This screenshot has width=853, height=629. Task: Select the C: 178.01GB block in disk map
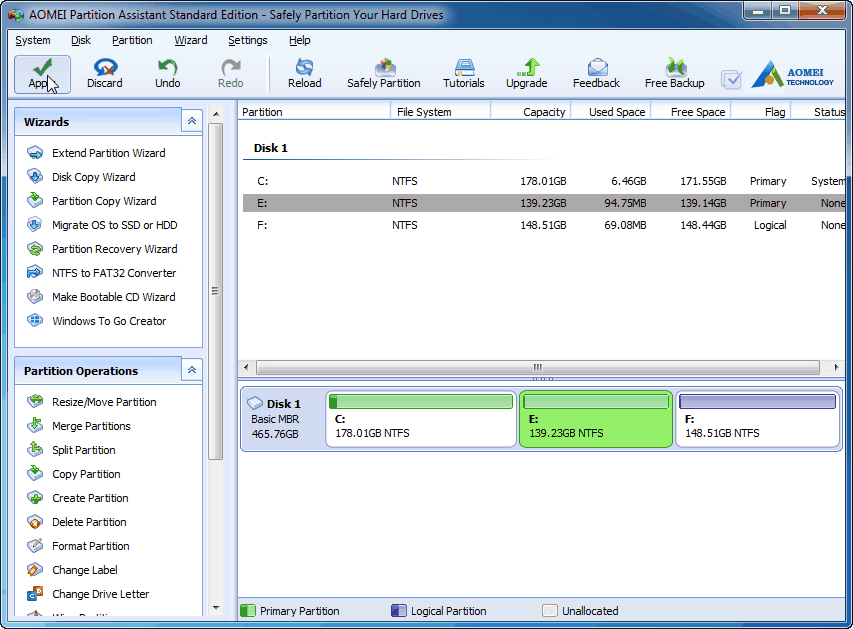[421, 419]
